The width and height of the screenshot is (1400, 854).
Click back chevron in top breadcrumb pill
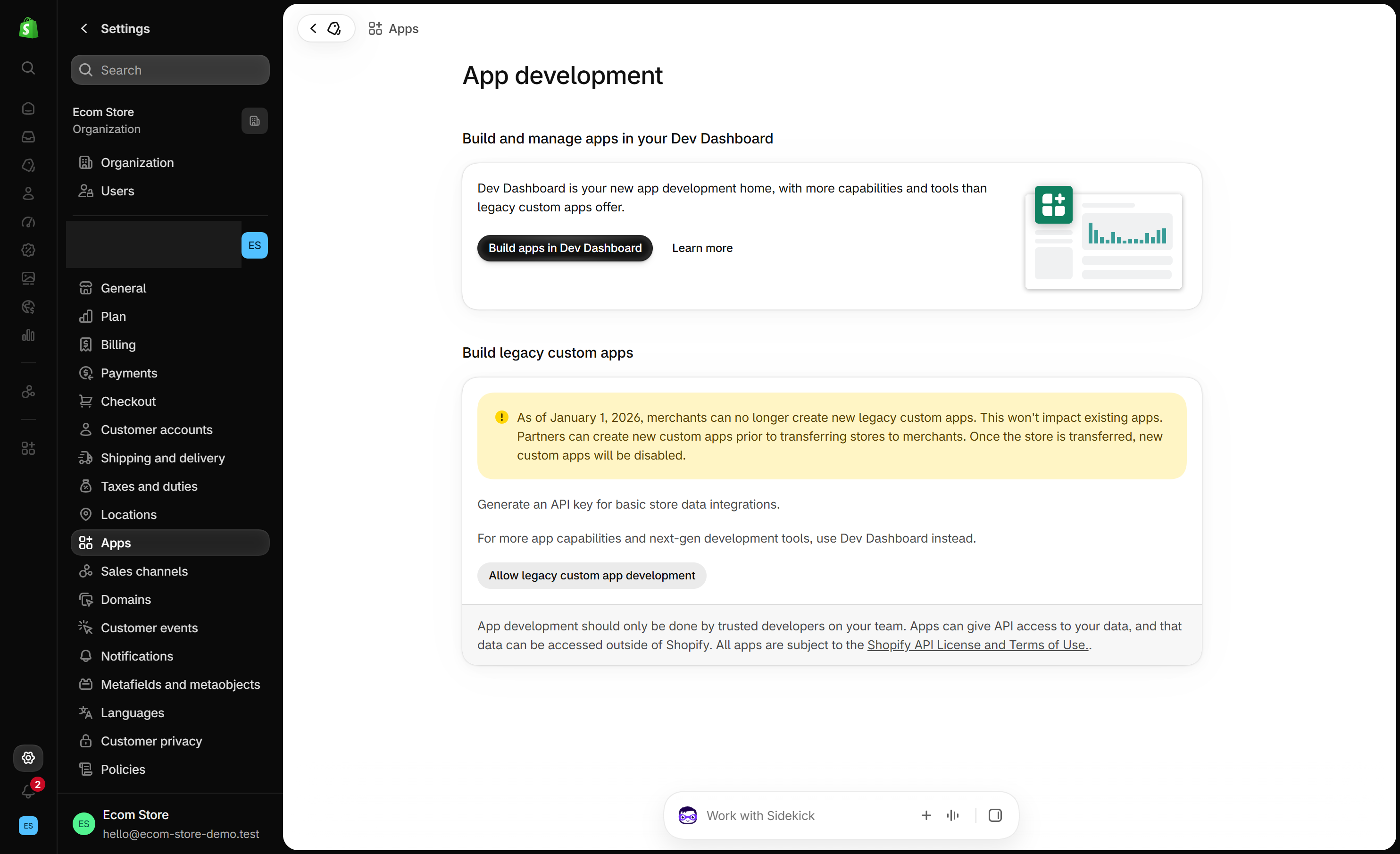(x=314, y=28)
